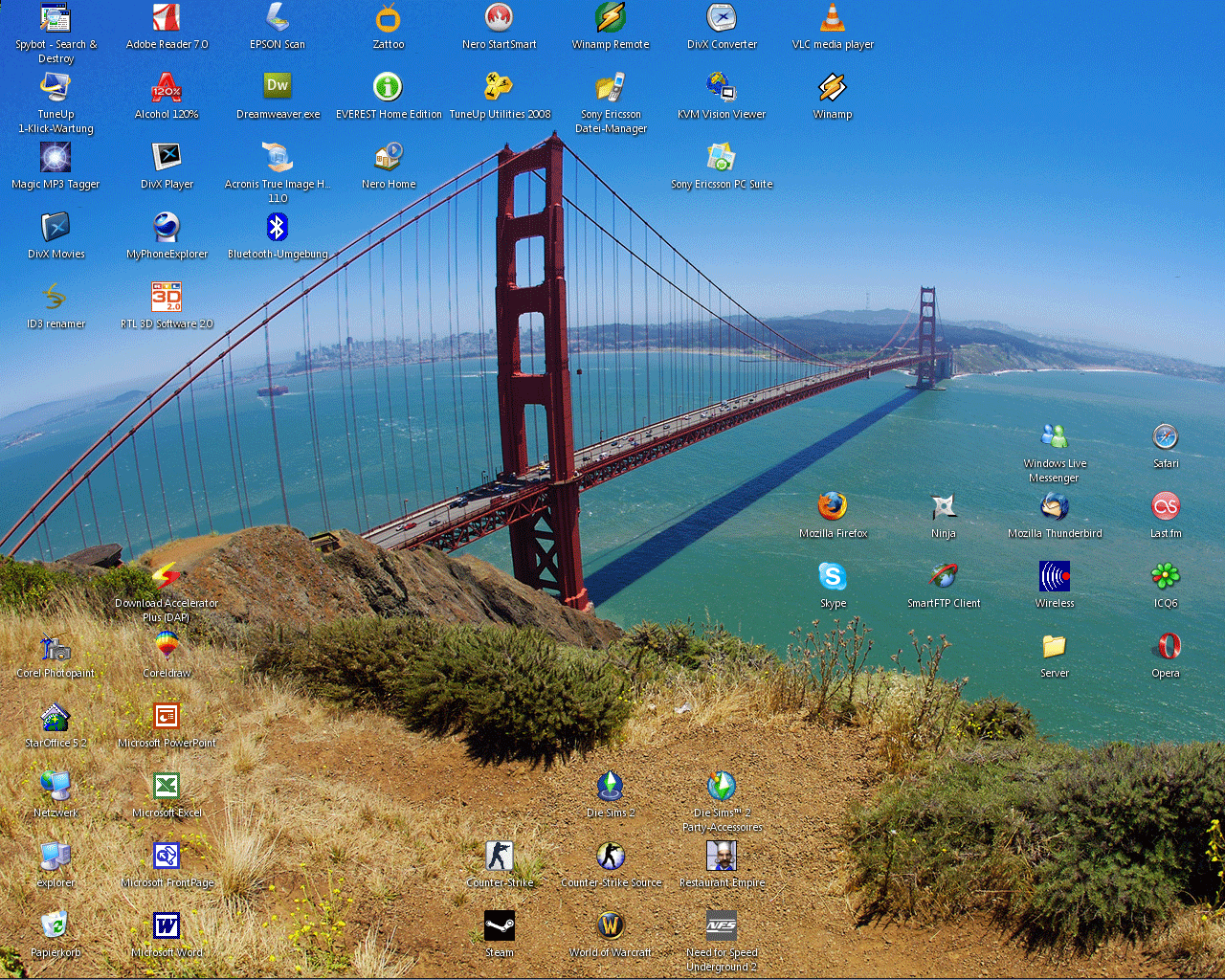Screen dimensions: 1225x980
Task: Select the Microsoft Excel shortcut
Action: pos(167,786)
